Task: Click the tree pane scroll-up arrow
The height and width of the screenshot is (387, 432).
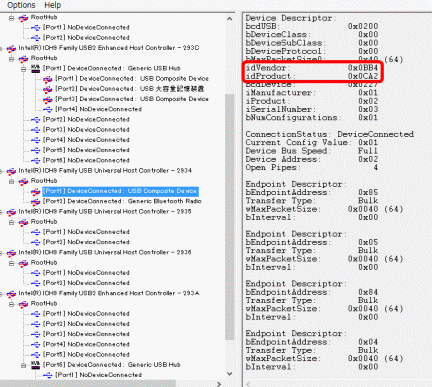Action: click(x=230, y=19)
